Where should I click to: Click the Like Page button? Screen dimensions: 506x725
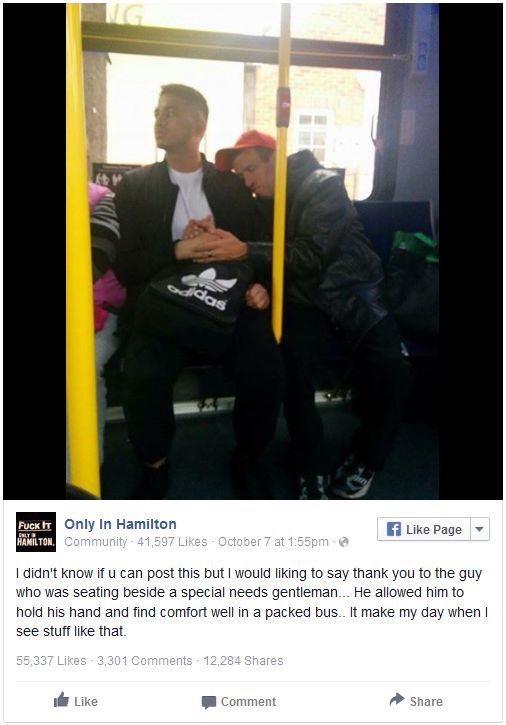[424, 529]
